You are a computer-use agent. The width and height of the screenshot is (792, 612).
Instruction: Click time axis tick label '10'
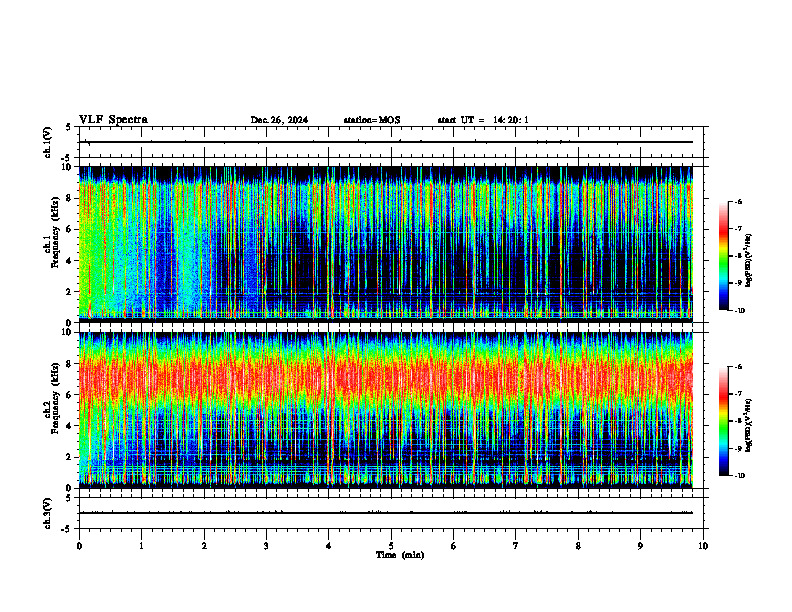pyautogui.click(x=703, y=546)
